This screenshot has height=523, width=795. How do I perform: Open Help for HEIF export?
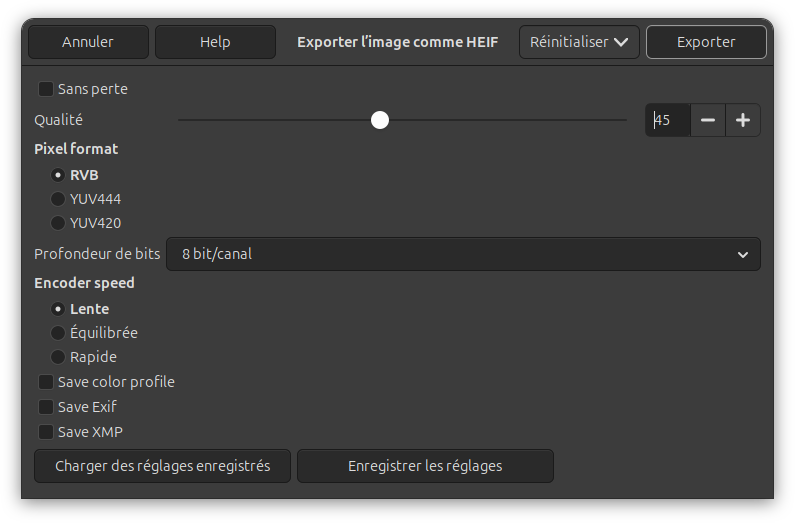coord(215,42)
